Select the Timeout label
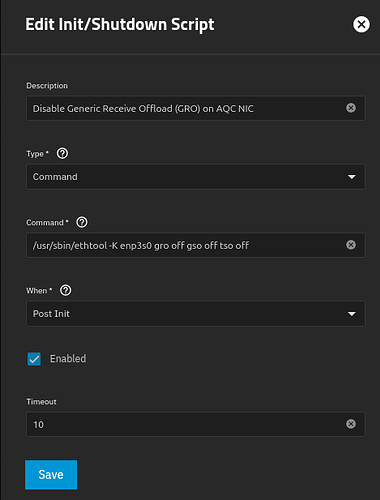This screenshot has width=380, height=500. tap(41, 402)
